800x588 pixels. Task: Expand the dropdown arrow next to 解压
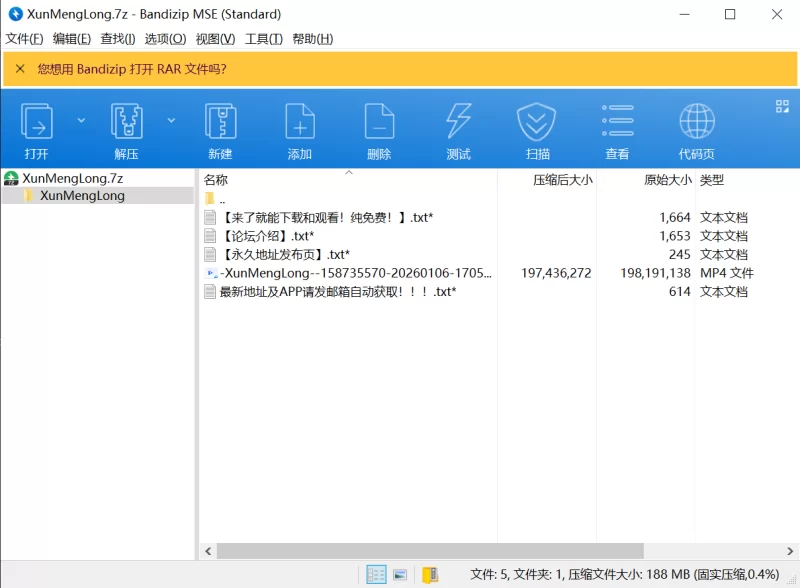click(x=171, y=120)
